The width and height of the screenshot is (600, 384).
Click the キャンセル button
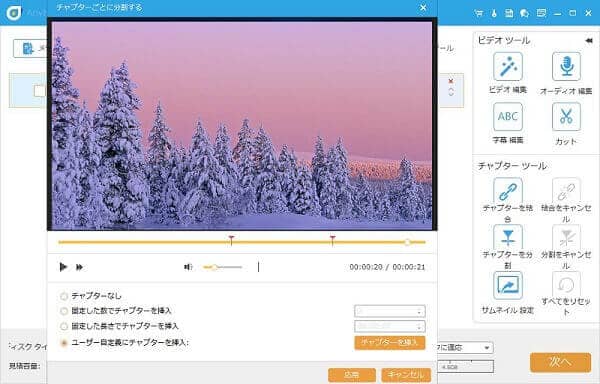tap(406, 375)
